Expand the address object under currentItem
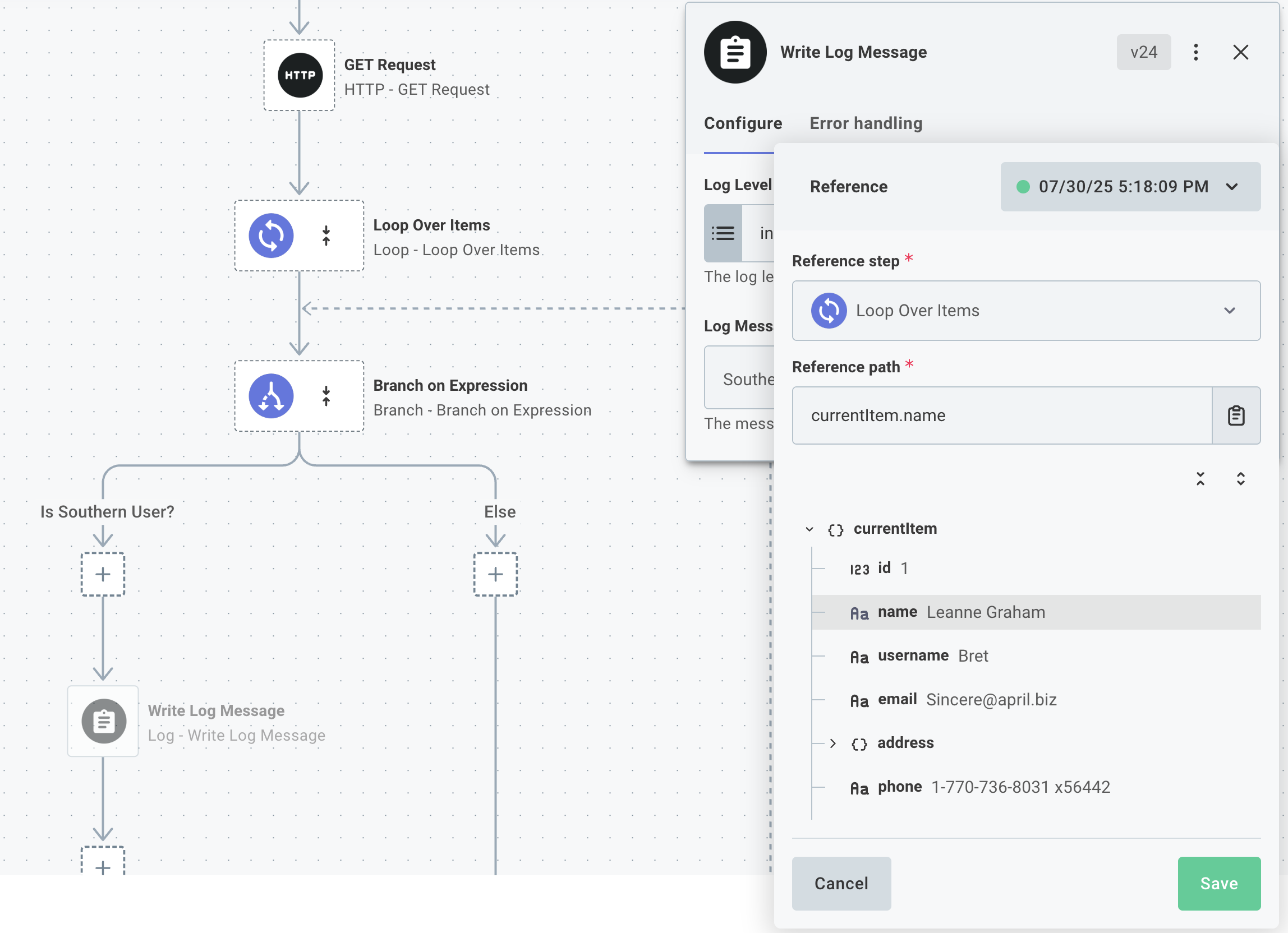Image resolution: width=1288 pixels, height=933 pixels. (833, 743)
